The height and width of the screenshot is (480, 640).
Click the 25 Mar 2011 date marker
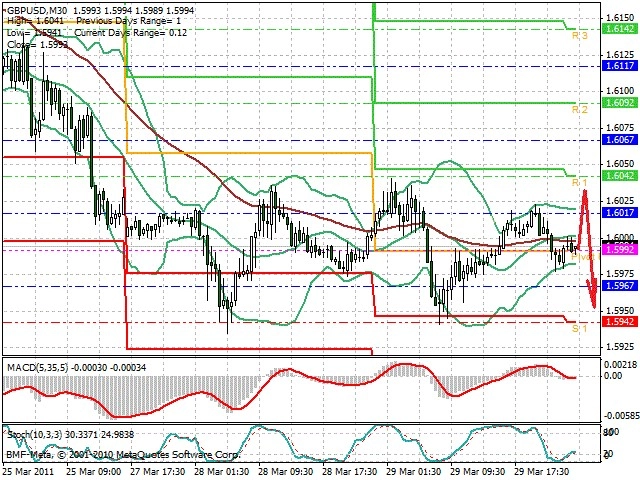tap(28, 471)
